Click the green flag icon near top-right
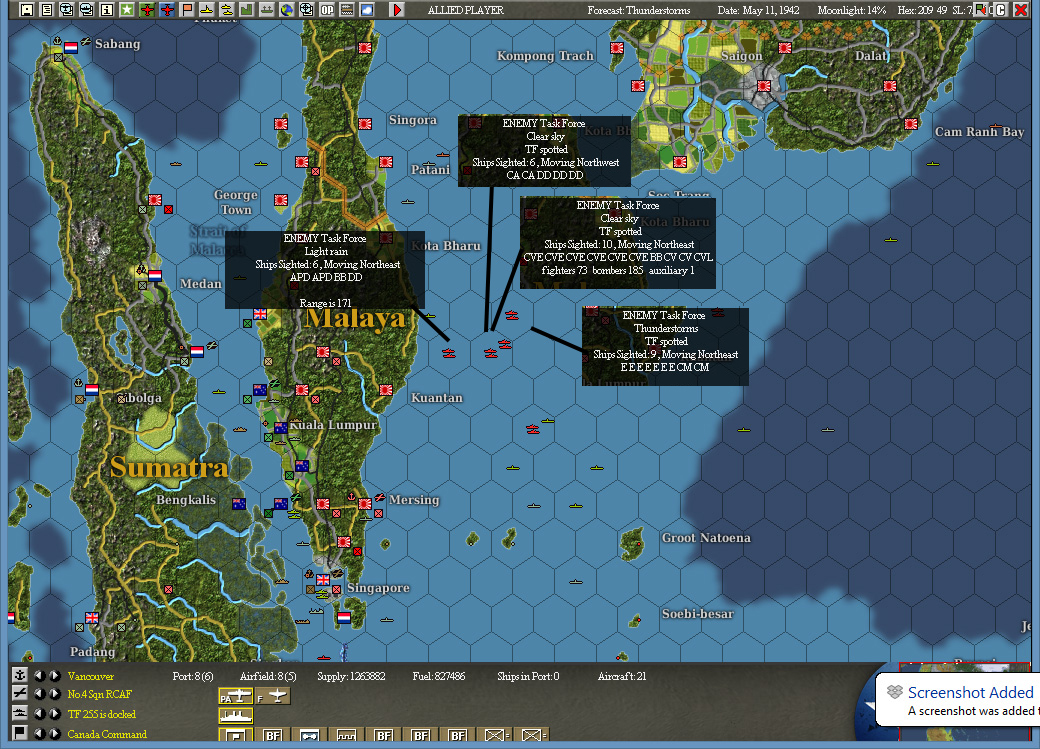This screenshot has width=1040, height=749. 981,9
